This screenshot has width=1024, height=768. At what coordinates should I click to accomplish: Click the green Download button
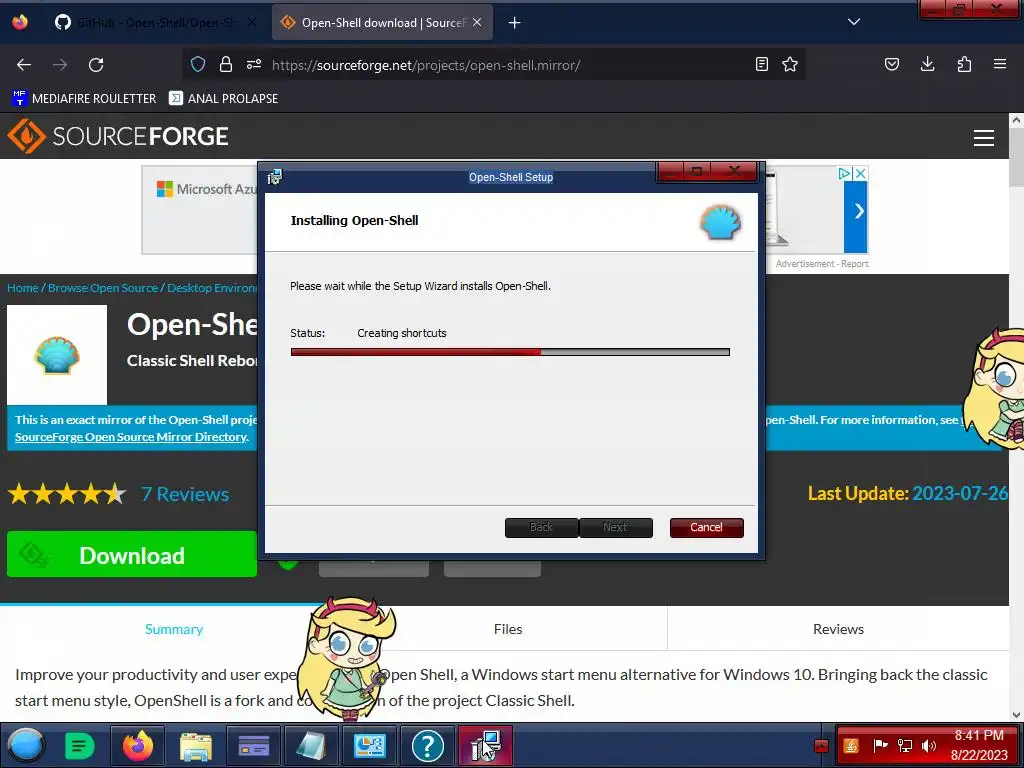[x=132, y=554]
